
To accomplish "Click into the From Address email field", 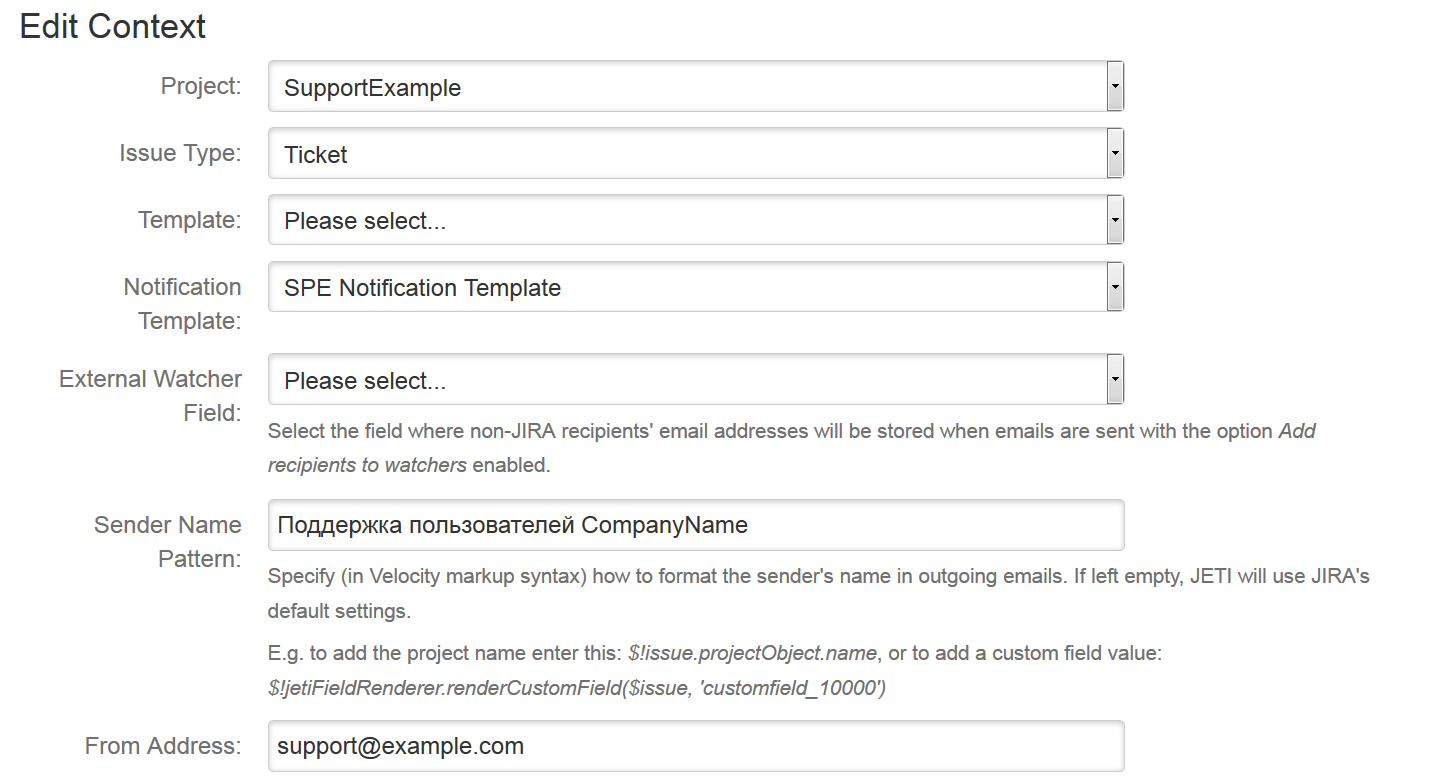I will (x=696, y=746).
